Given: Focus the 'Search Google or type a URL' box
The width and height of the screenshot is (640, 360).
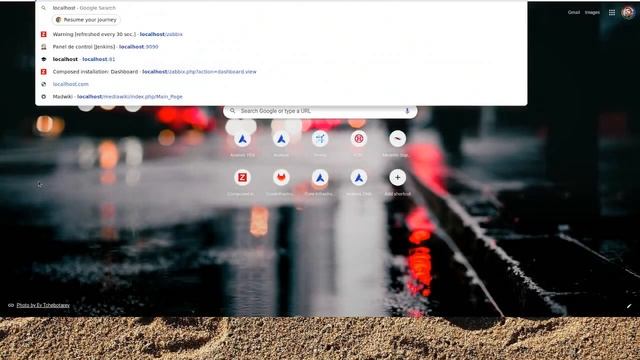Looking at the screenshot, I should click(320, 111).
